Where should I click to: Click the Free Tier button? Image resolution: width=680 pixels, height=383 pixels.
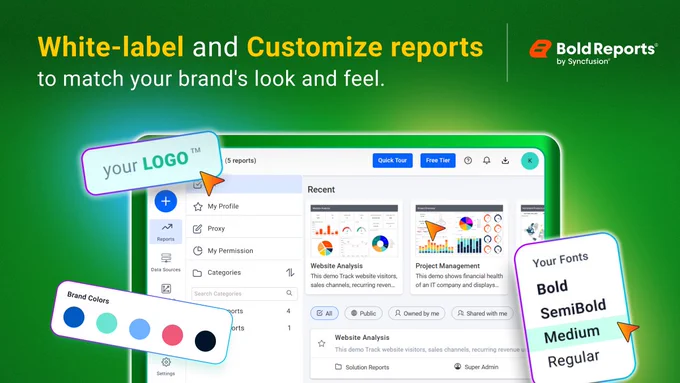click(438, 160)
